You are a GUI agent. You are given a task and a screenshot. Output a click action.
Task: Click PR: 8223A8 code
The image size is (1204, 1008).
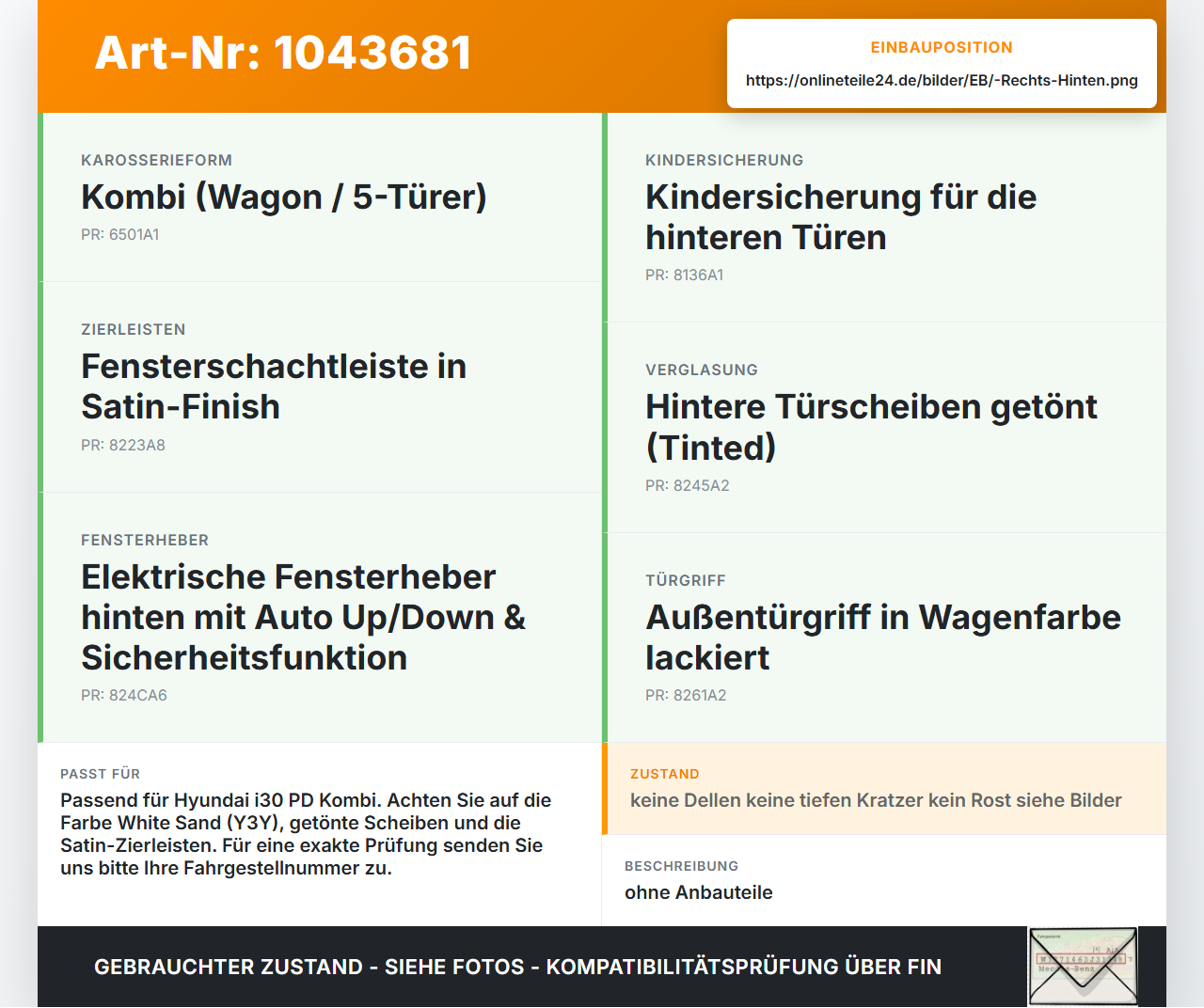(123, 445)
